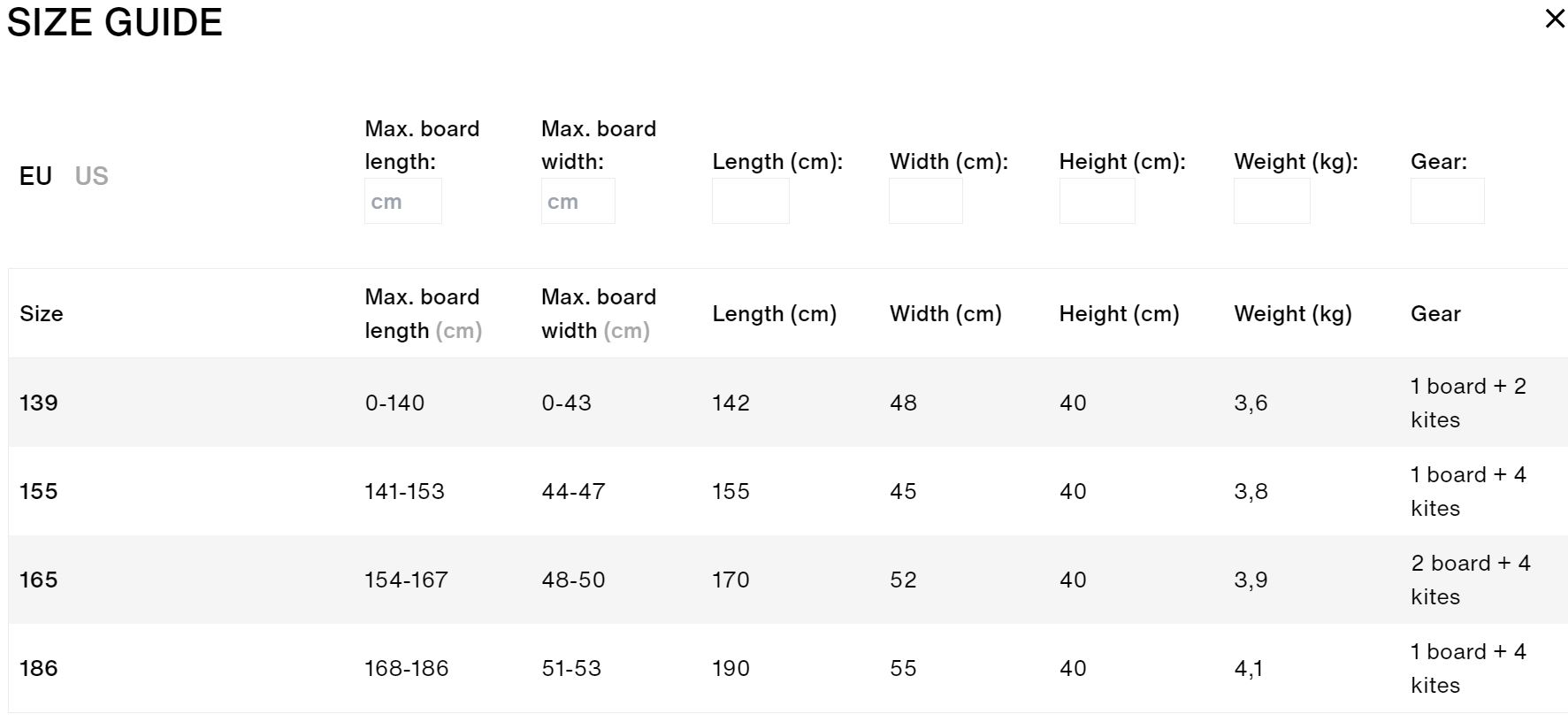The image size is (1568, 722).
Task: Click the Gear column header in table
Action: tap(1435, 314)
